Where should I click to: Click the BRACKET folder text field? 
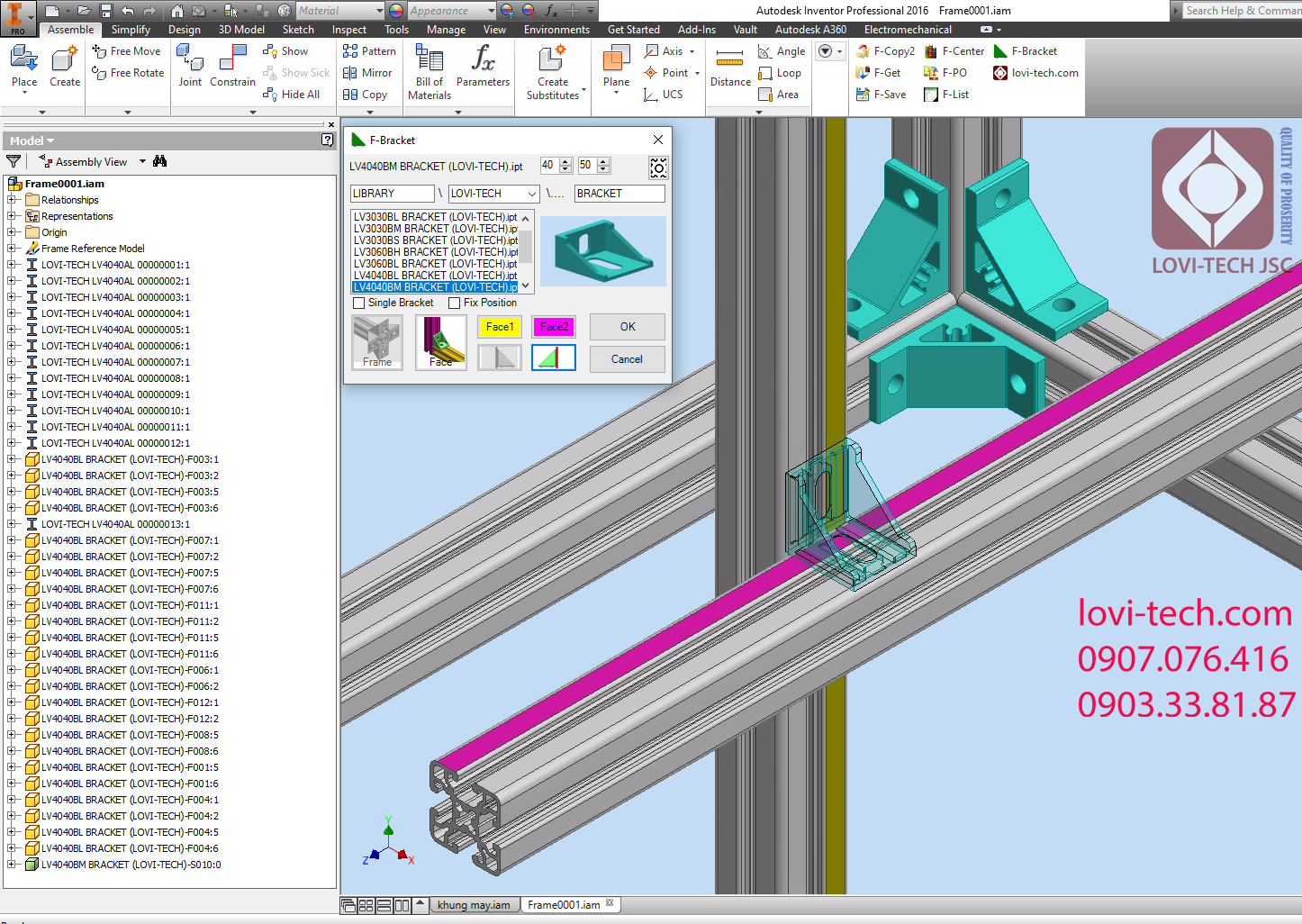click(x=619, y=194)
